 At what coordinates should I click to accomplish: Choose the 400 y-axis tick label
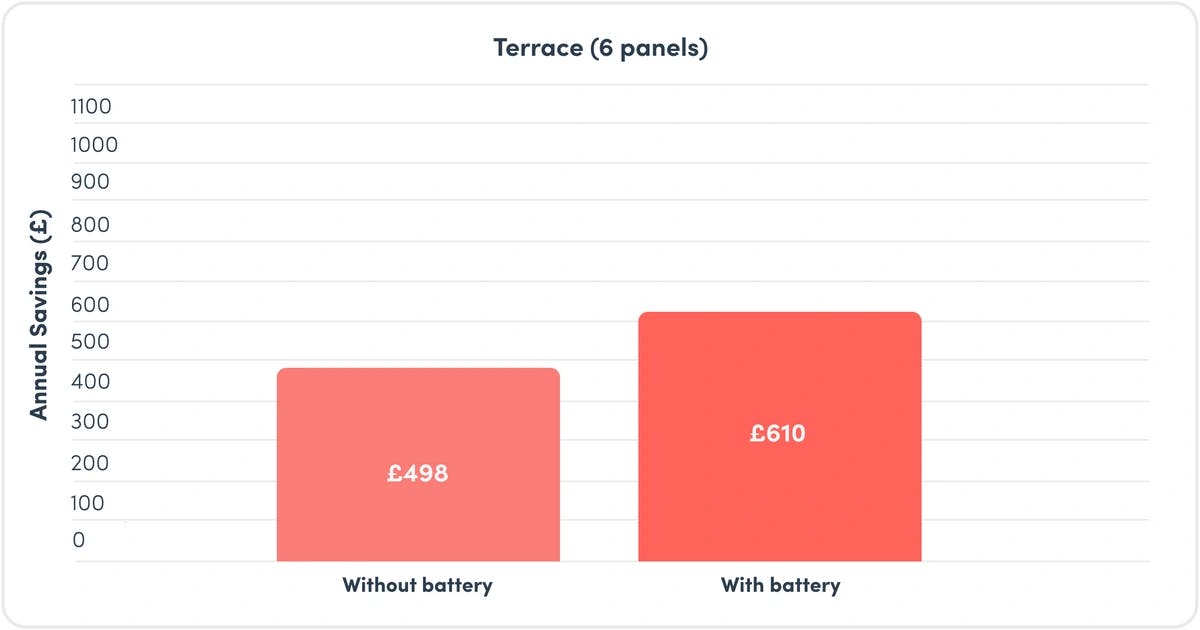click(91, 382)
